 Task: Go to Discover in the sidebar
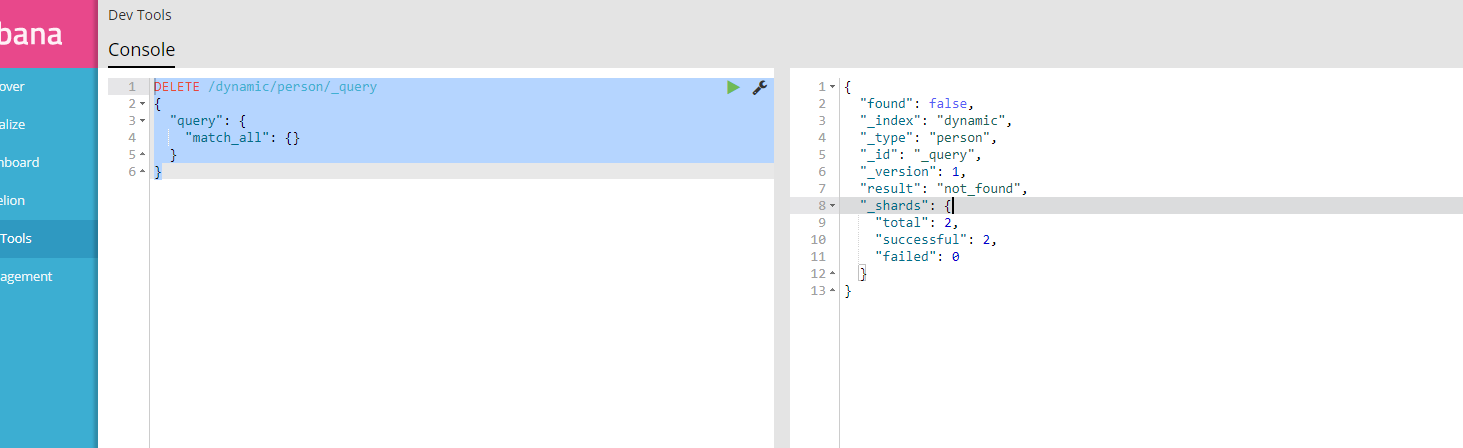click(x=48, y=87)
